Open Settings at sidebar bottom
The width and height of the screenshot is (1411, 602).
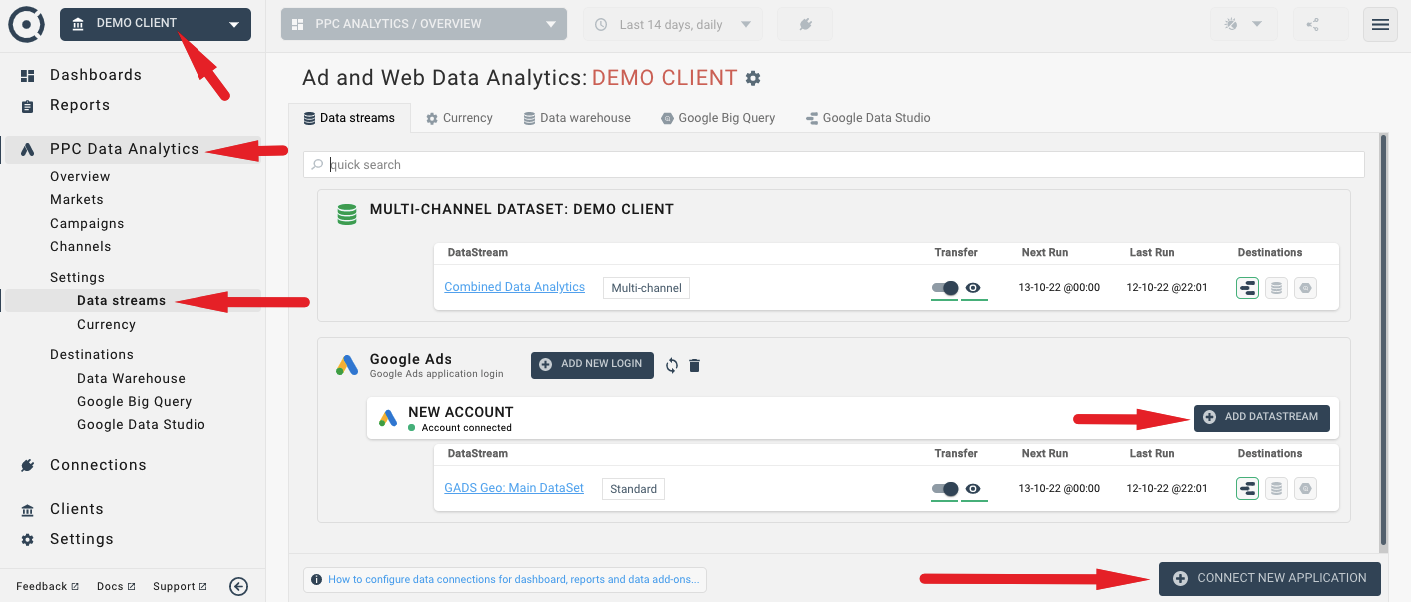click(82, 539)
